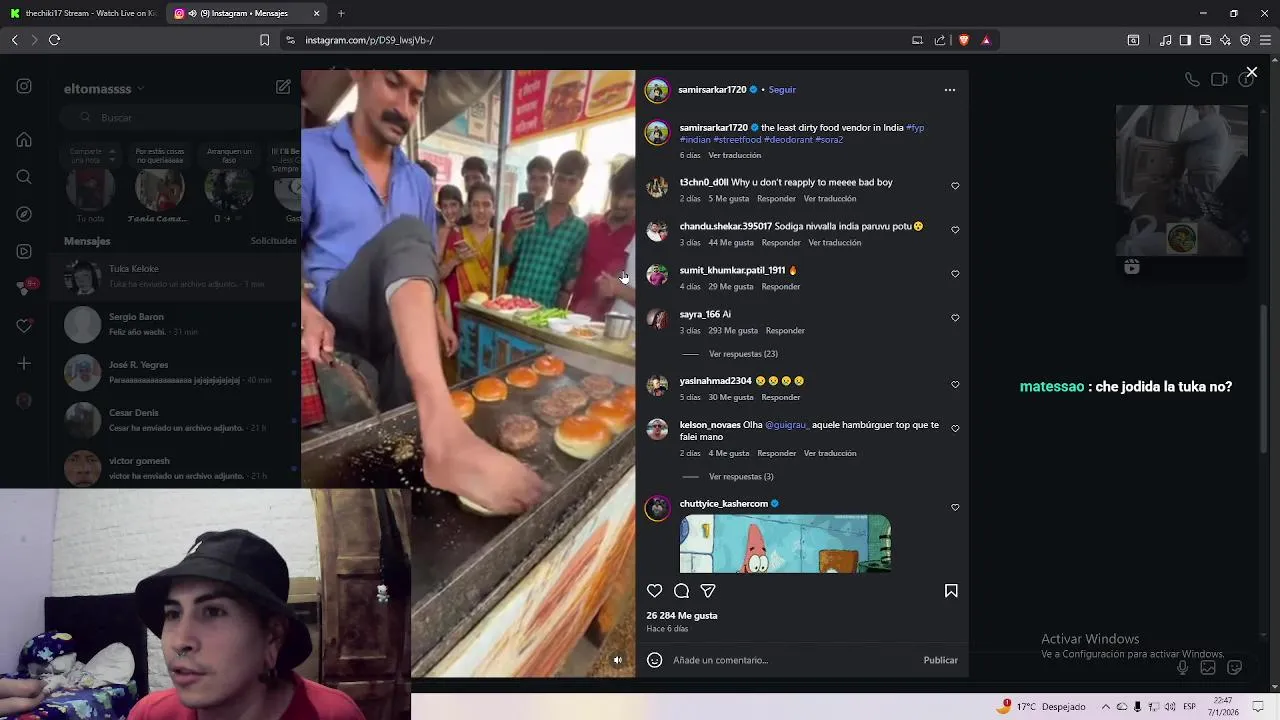Show hidden tray icons chevron
Image resolution: width=1280 pixels, height=720 pixels.
(1105, 707)
